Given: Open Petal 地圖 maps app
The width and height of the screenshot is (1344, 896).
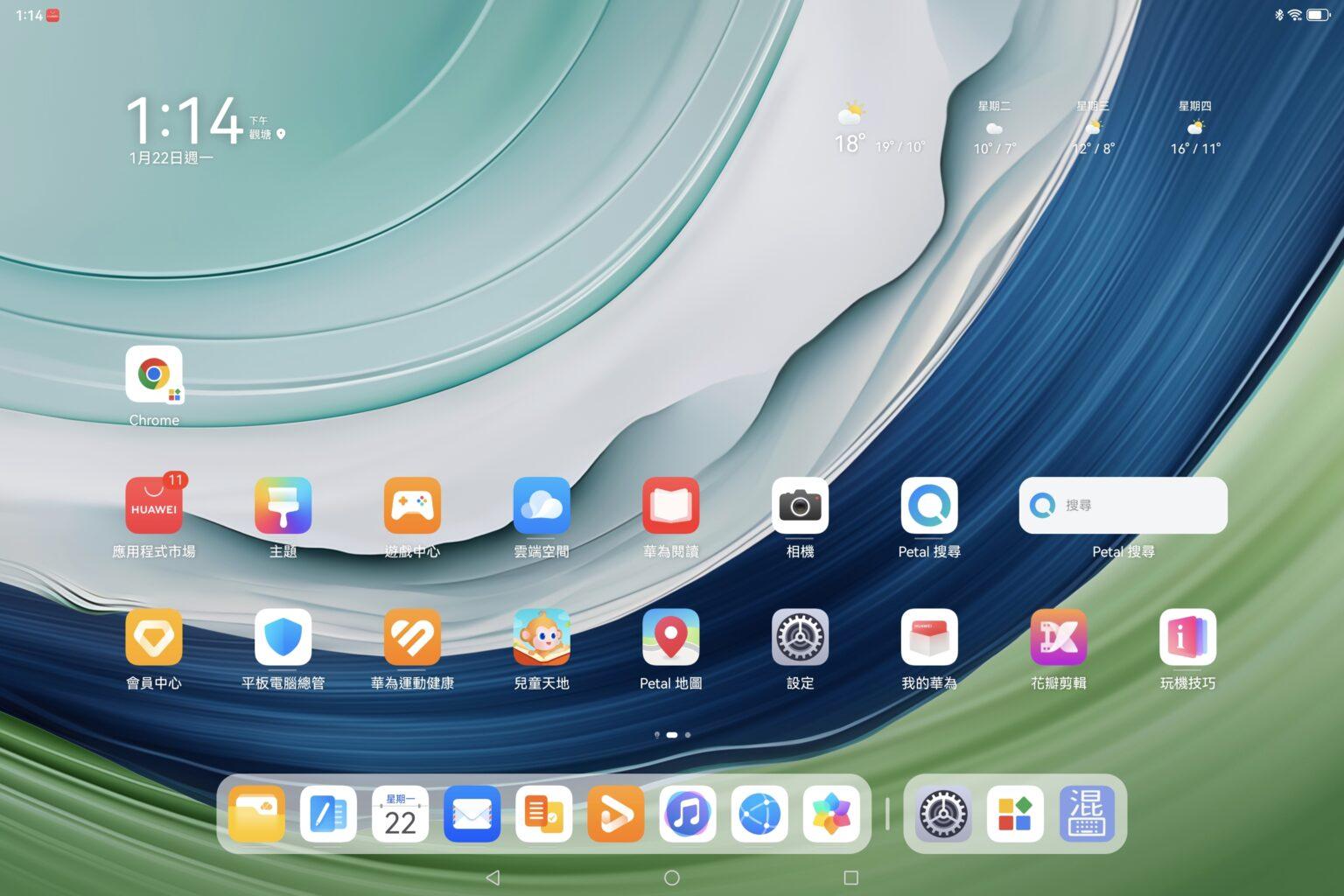Looking at the screenshot, I should [x=671, y=638].
